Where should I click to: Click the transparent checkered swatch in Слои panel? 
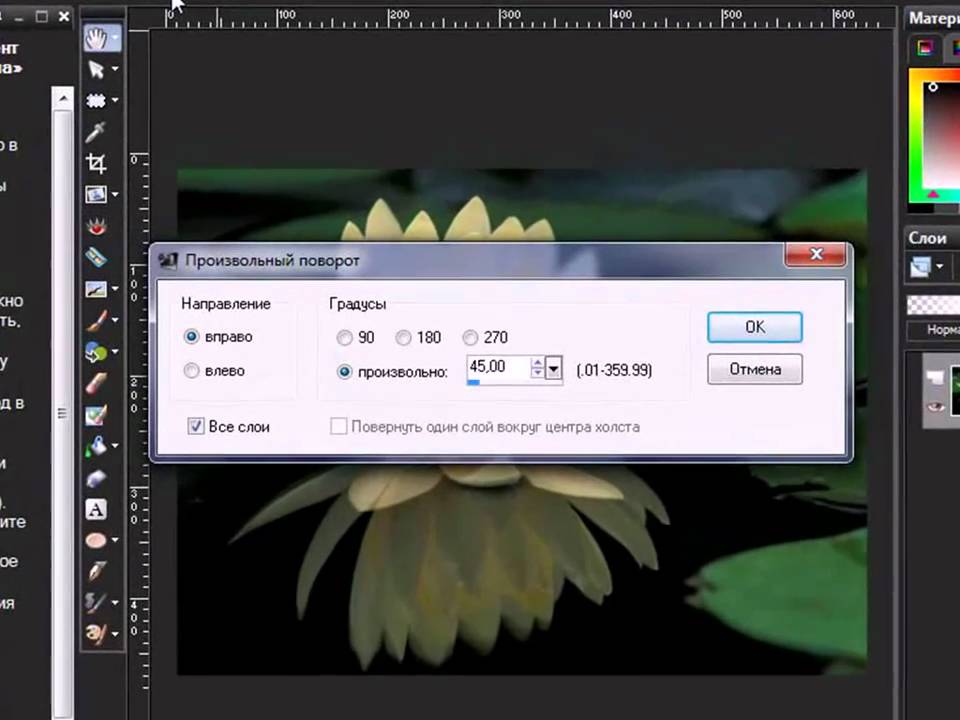[x=933, y=305]
